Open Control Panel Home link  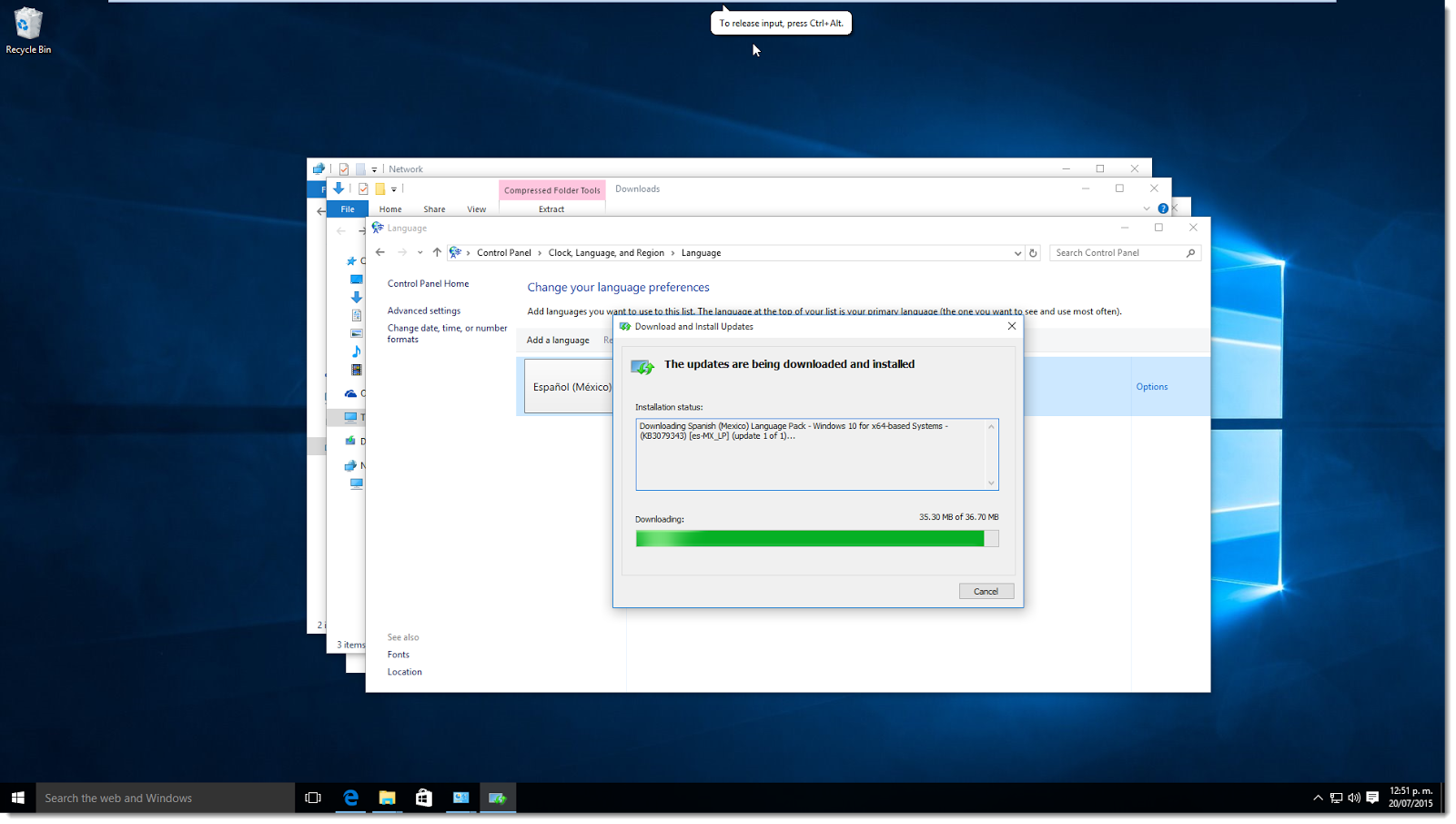point(428,283)
